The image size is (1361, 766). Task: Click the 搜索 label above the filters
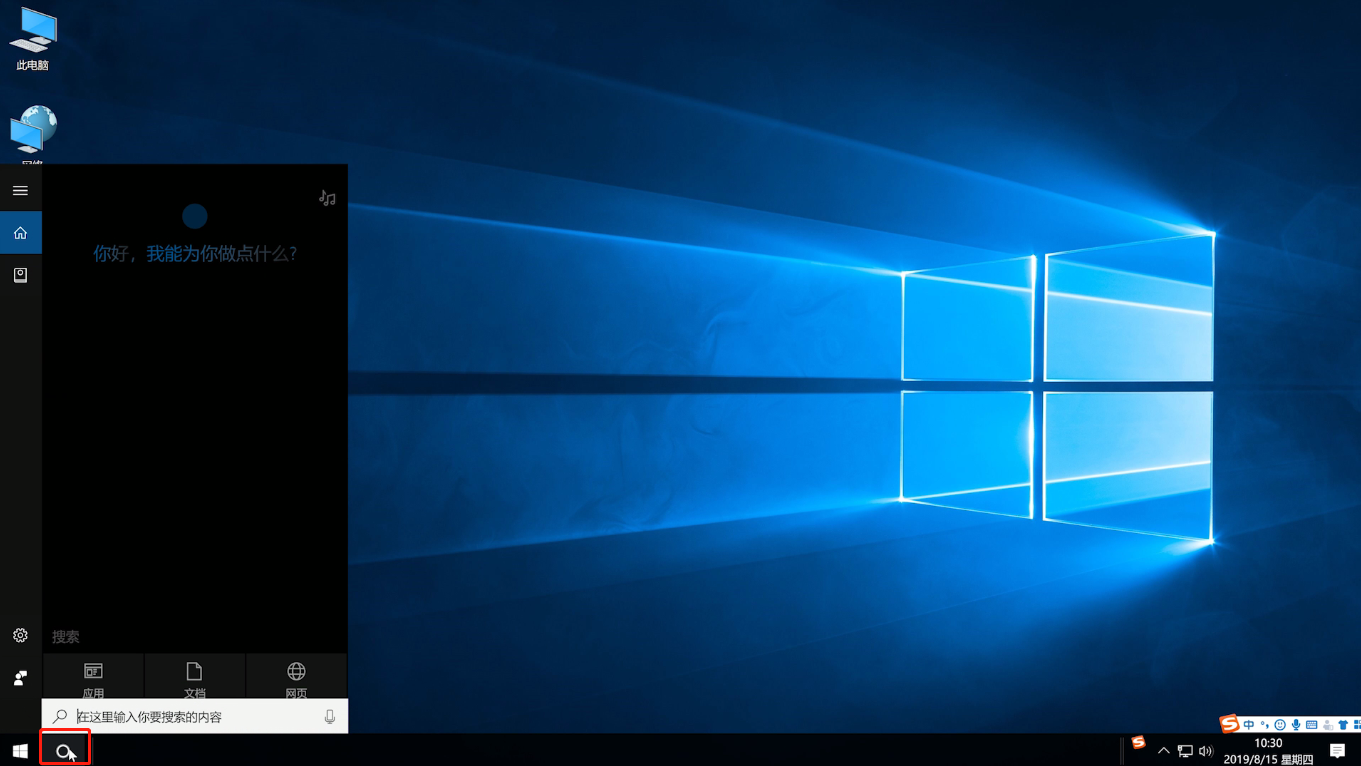pyautogui.click(x=66, y=637)
